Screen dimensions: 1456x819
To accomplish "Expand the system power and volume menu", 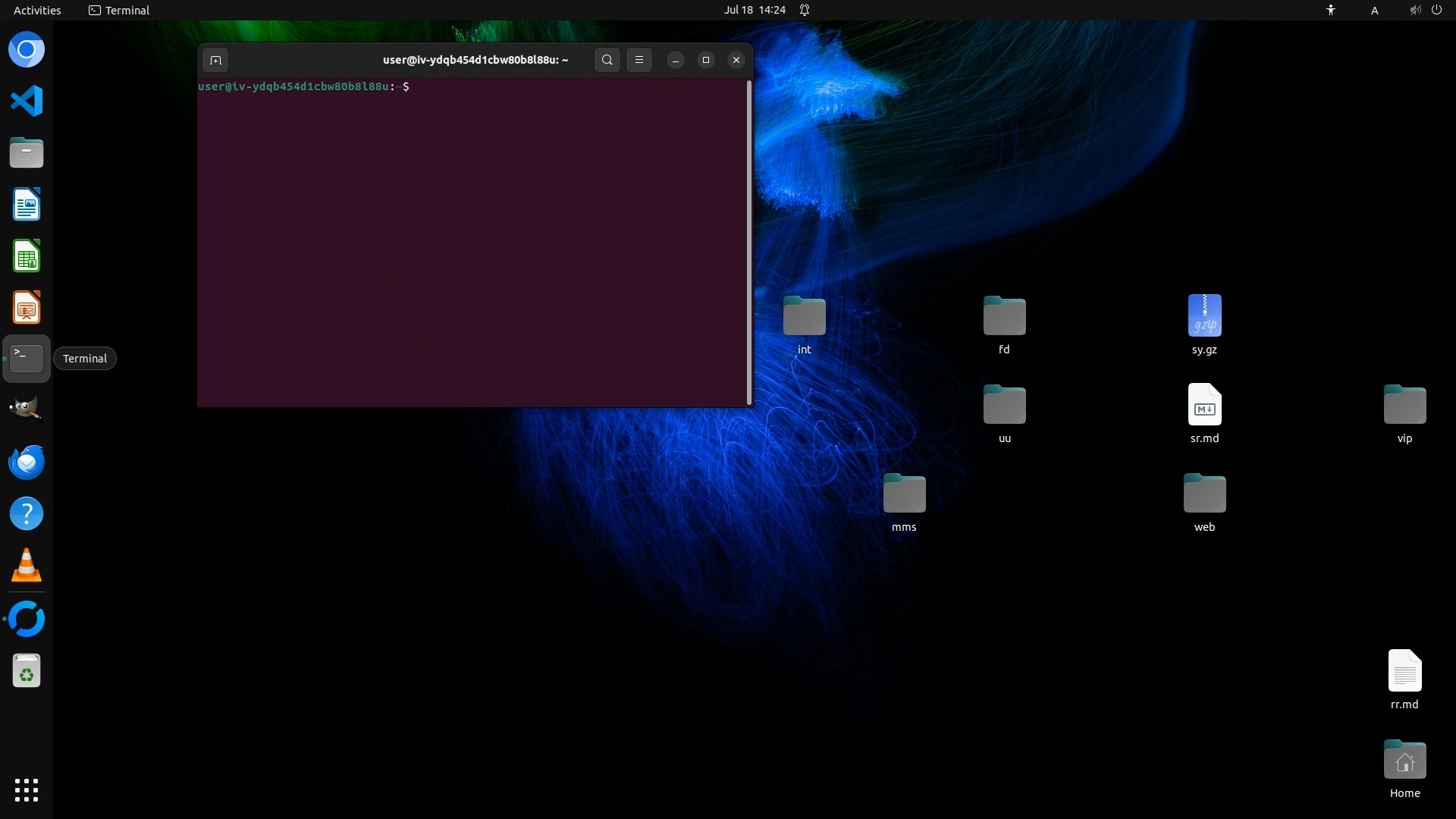I will [1426, 10].
